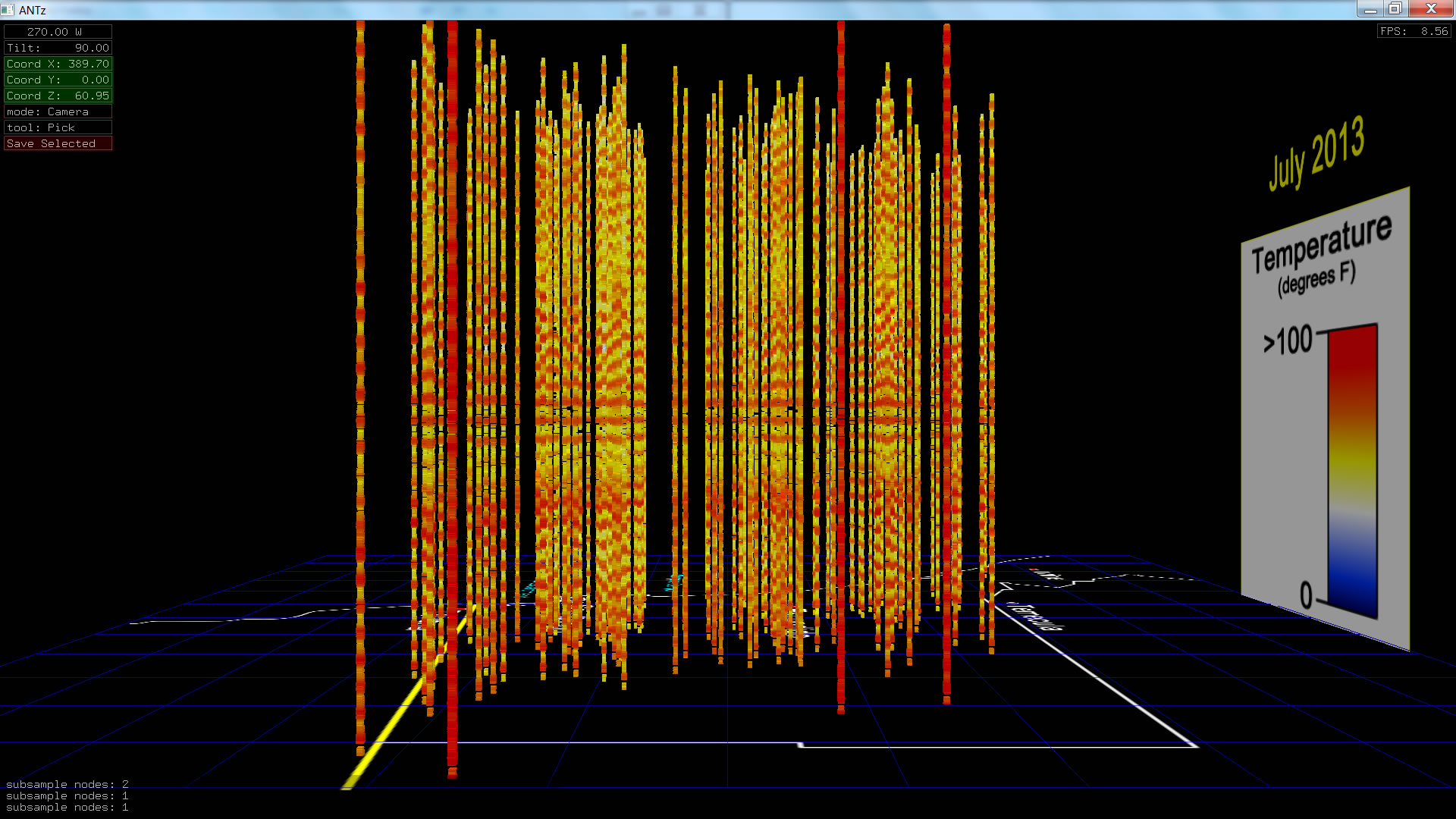
Task: Click the ANTz application icon in title bar
Action: point(8,10)
